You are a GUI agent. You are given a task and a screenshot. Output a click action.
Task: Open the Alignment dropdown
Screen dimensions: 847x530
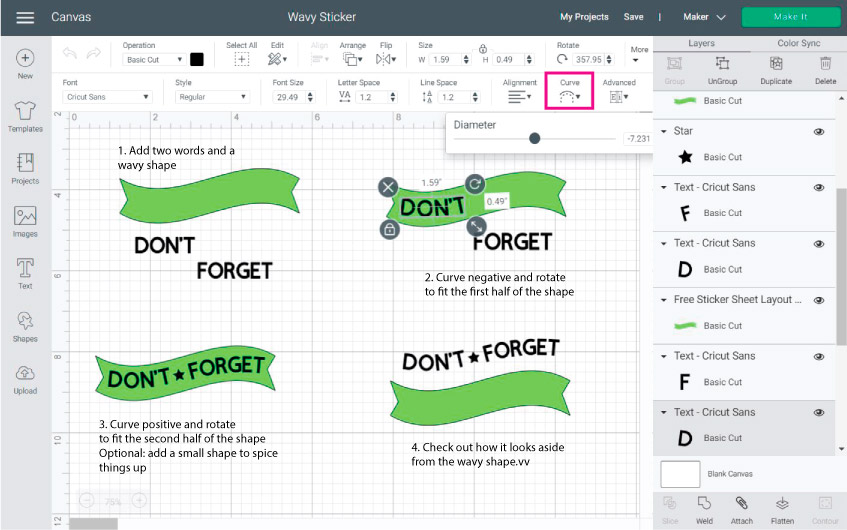(x=519, y=97)
